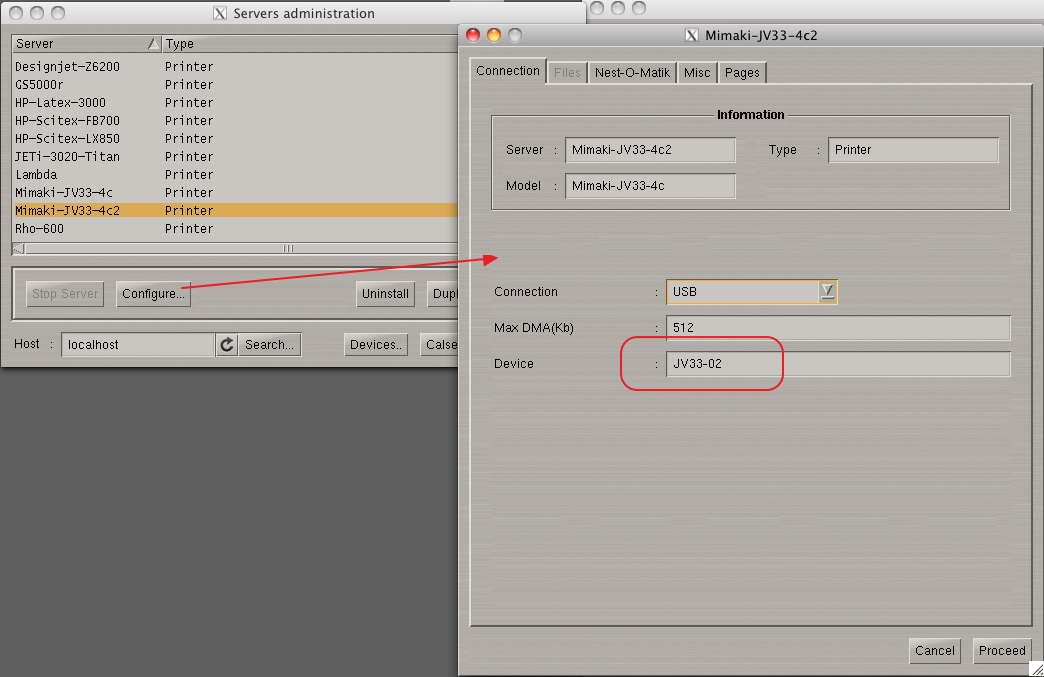Cancel the Mimaki-JV33-4c2 dialog

click(934, 651)
